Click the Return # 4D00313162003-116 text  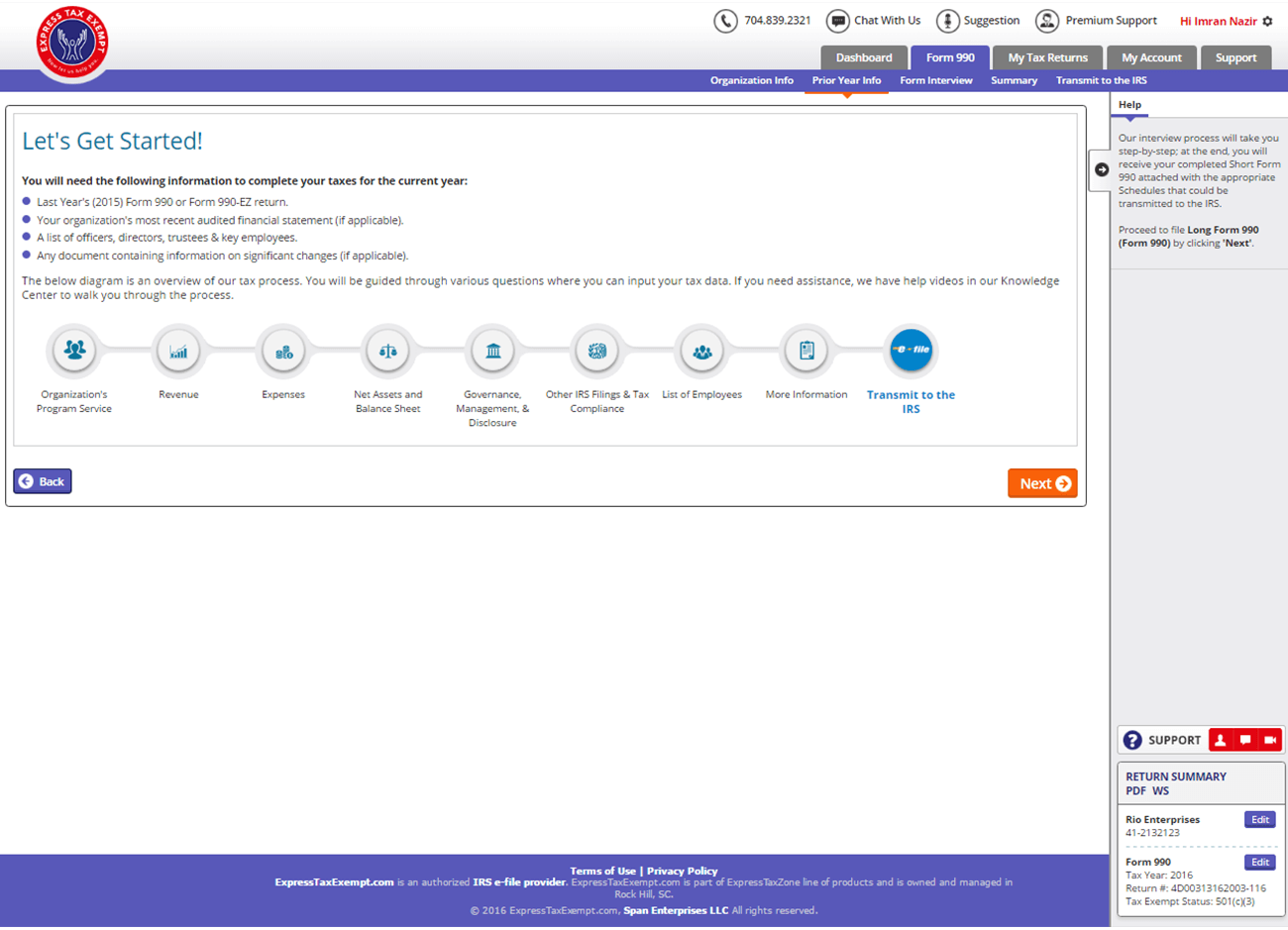tap(1196, 888)
